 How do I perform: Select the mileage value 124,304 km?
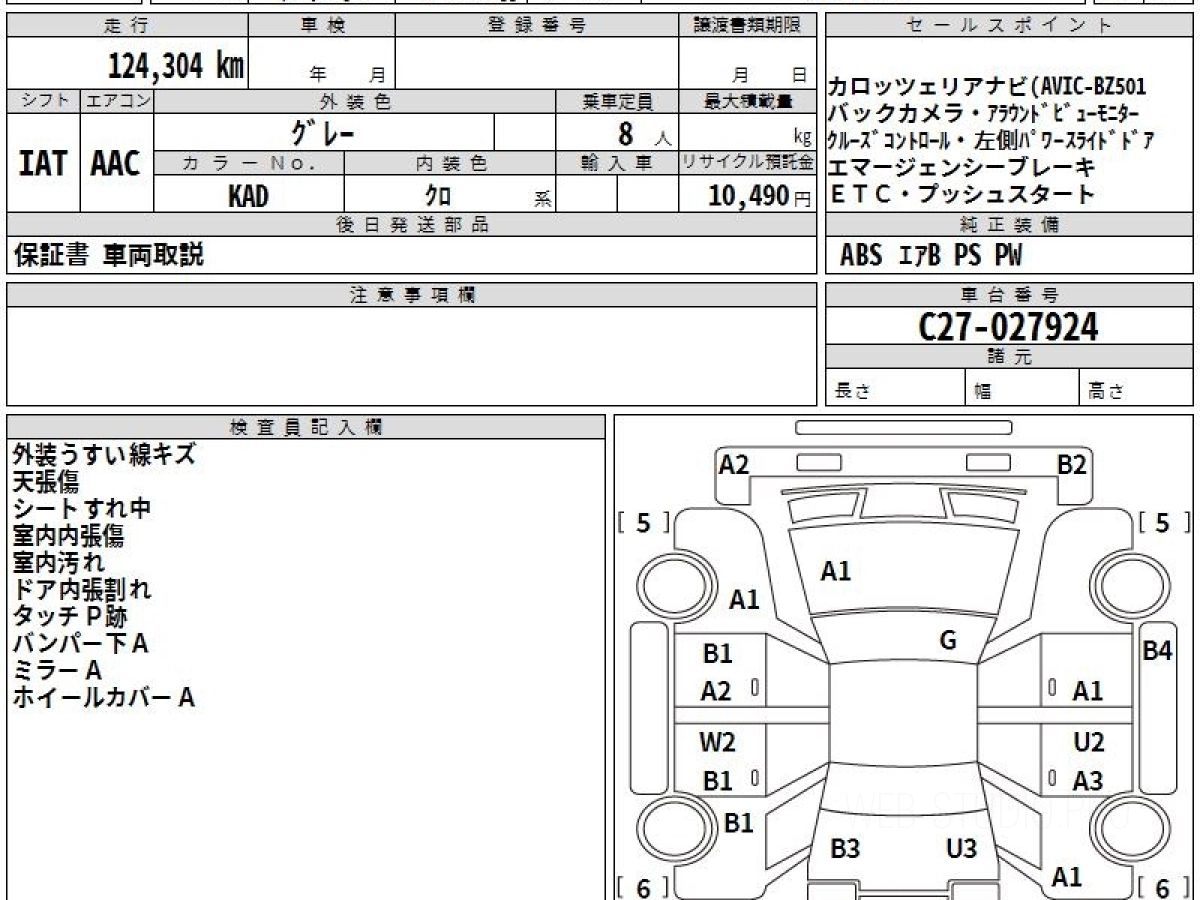coord(176,66)
